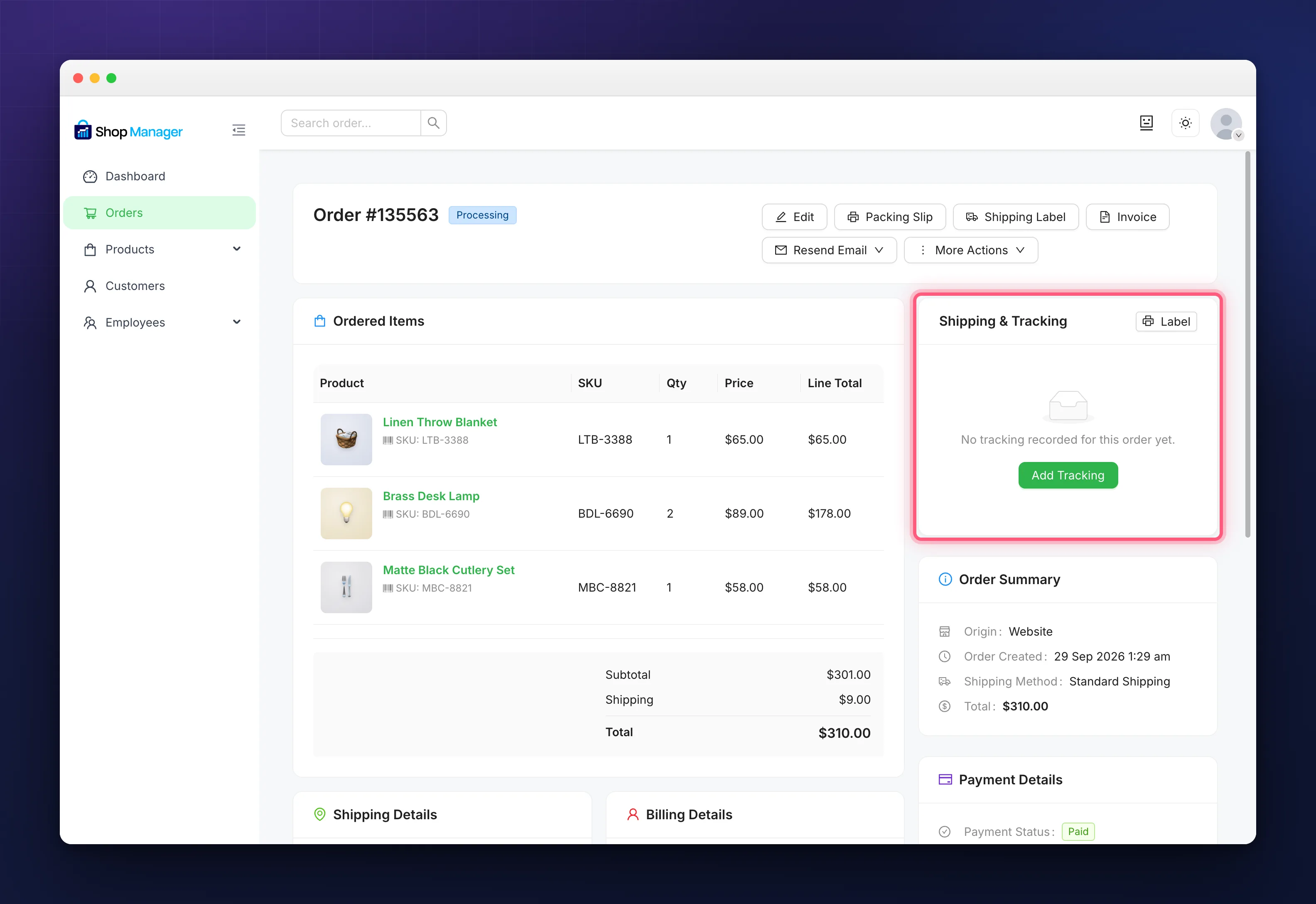This screenshot has height=904, width=1316.
Task: Toggle light/dark theme sun icon
Action: pos(1185,123)
